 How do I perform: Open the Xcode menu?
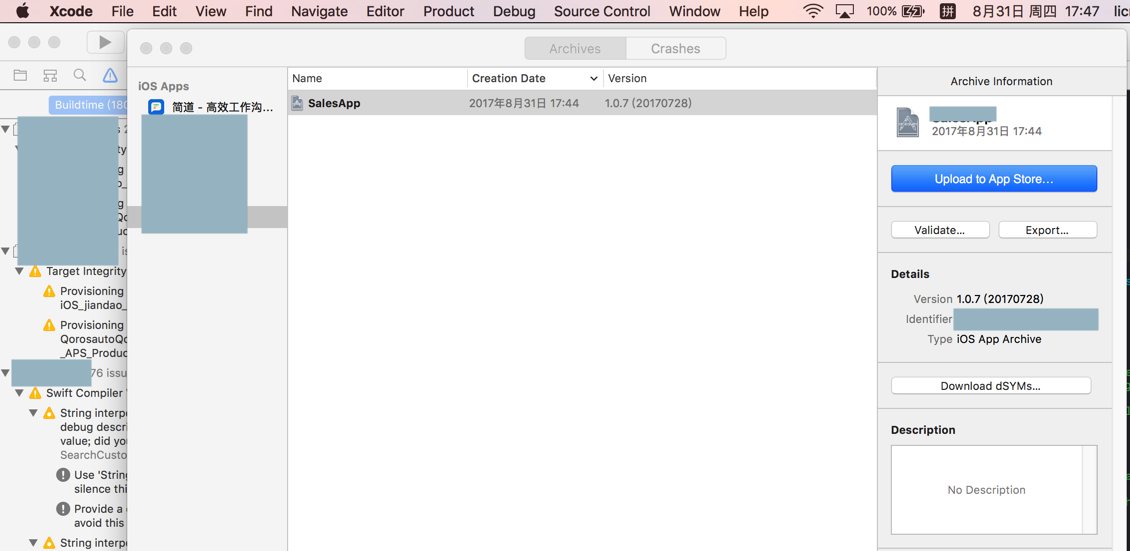[x=71, y=11]
